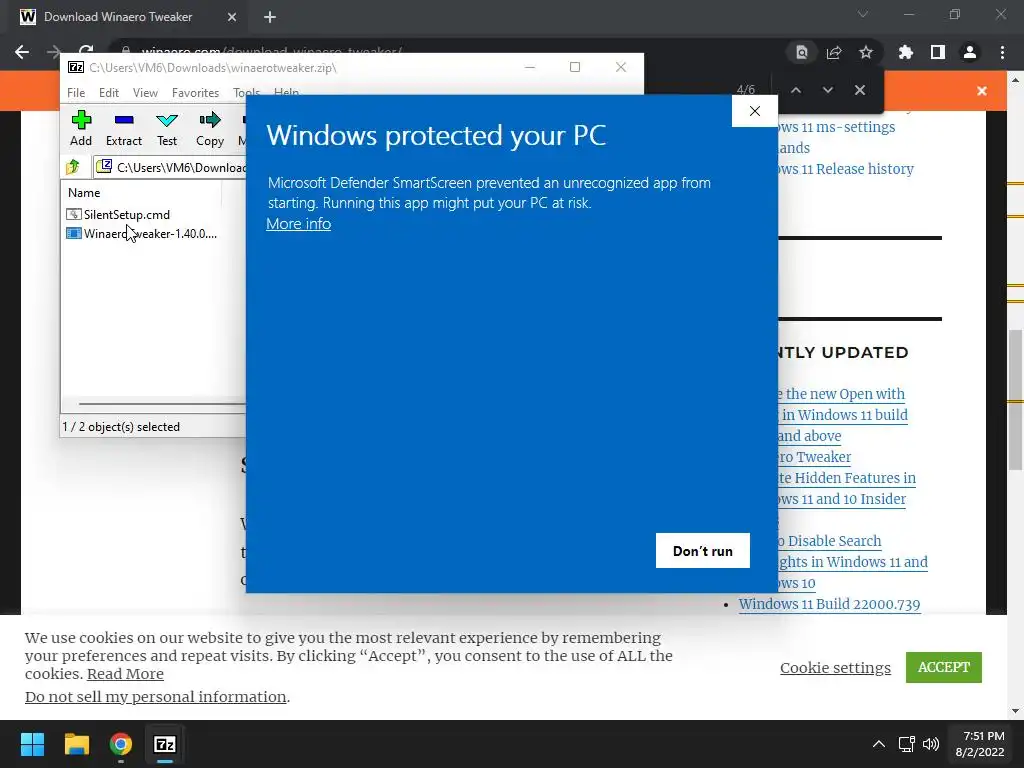Open the new tab plus button
Screen dimensions: 1024x768
pos(270,17)
